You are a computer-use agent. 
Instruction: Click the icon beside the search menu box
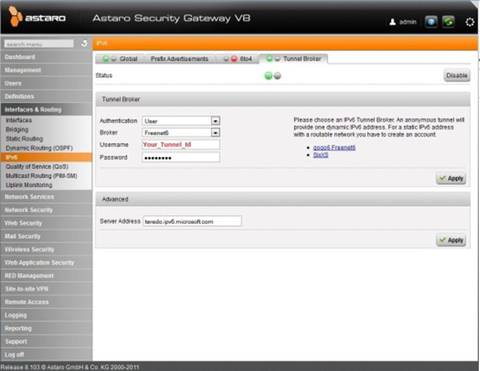coord(85,44)
